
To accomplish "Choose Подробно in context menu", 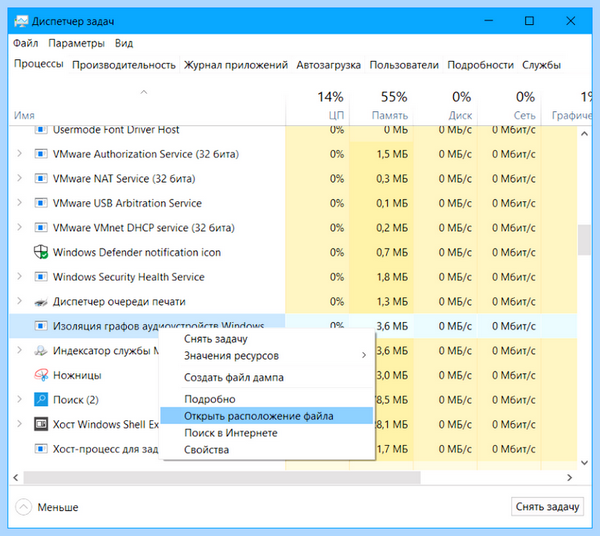I will [267, 399].
